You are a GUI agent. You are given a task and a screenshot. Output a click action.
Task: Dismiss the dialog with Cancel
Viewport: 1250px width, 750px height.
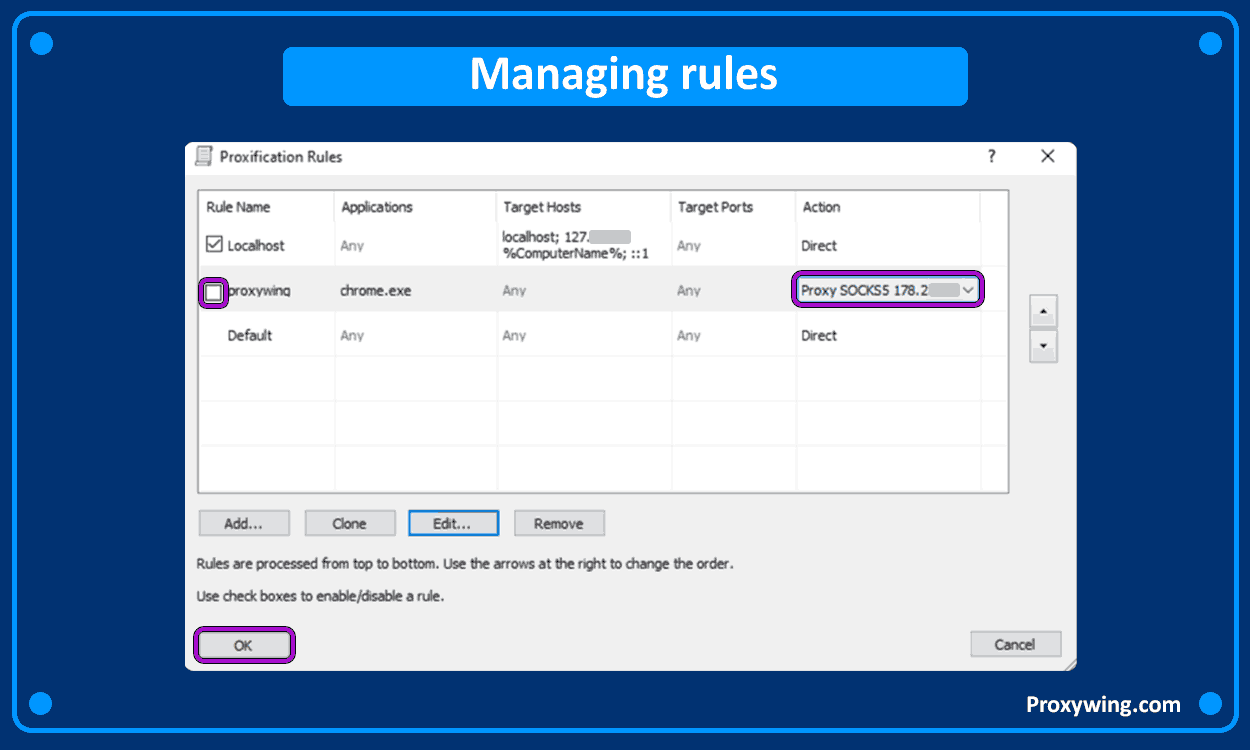pos(1015,643)
